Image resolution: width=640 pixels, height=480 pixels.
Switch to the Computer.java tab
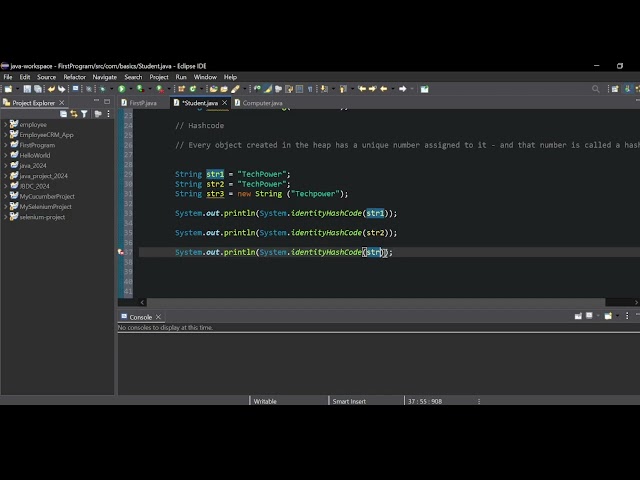coord(262,103)
